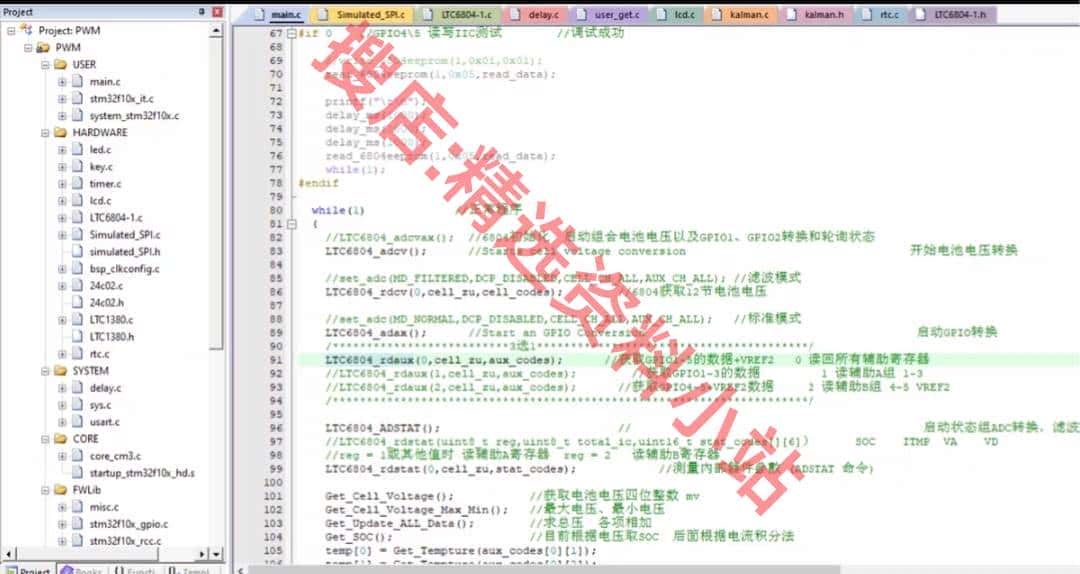The image size is (1080, 574).
Task: Select Simulated_SPI.c in project tree
Action: (x=125, y=235)
